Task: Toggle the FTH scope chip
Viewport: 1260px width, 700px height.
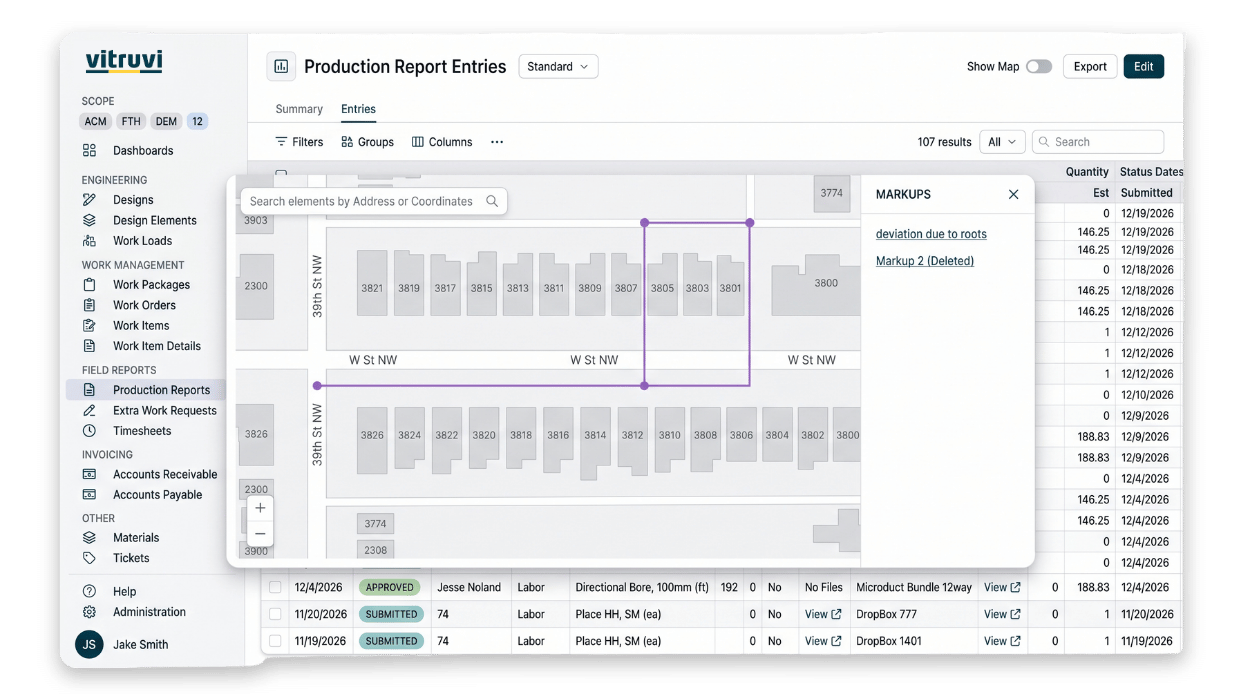Action: pyautogui.click(x=131, y=122)
